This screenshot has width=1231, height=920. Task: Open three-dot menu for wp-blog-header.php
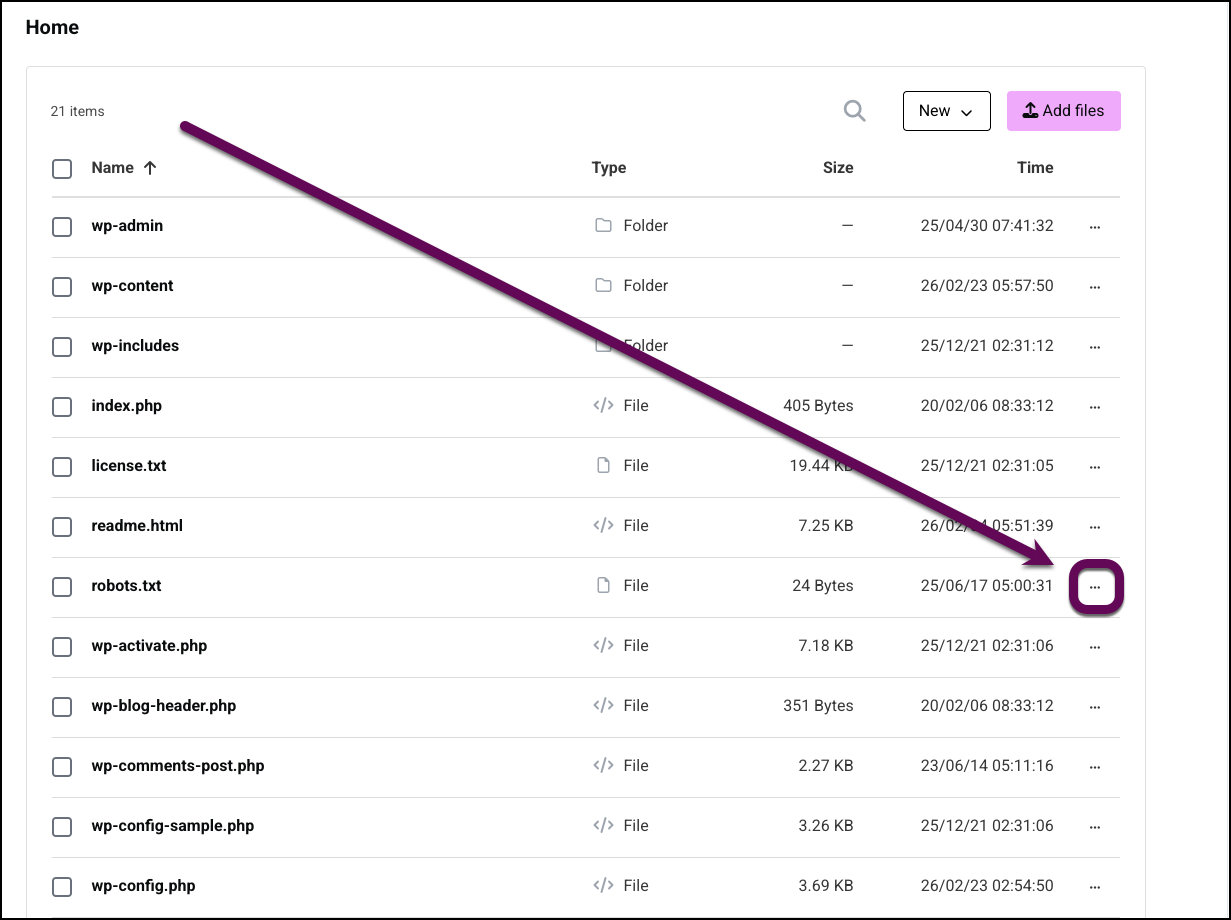pos(1095,707)
